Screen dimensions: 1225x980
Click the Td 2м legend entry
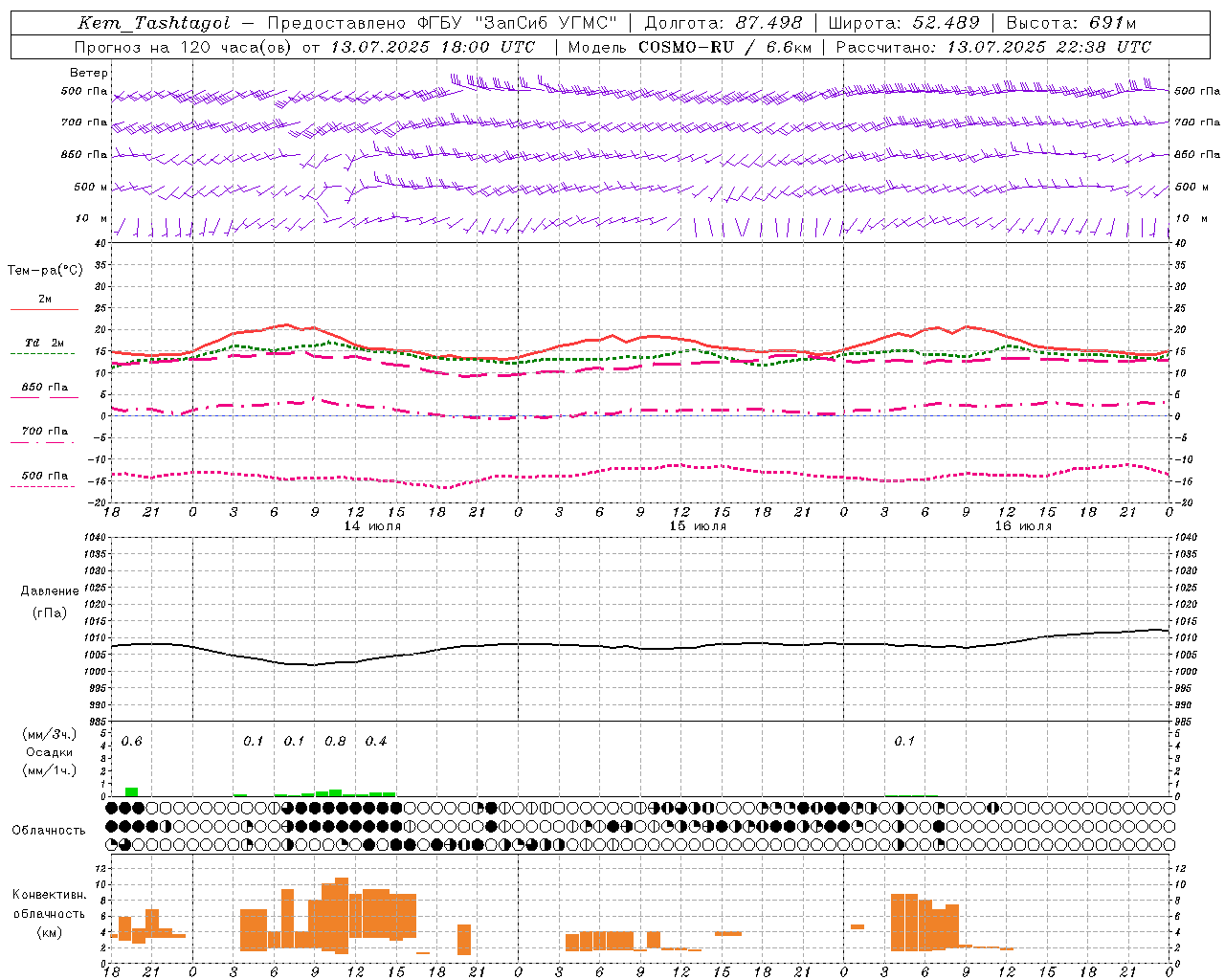click(45, 343)
